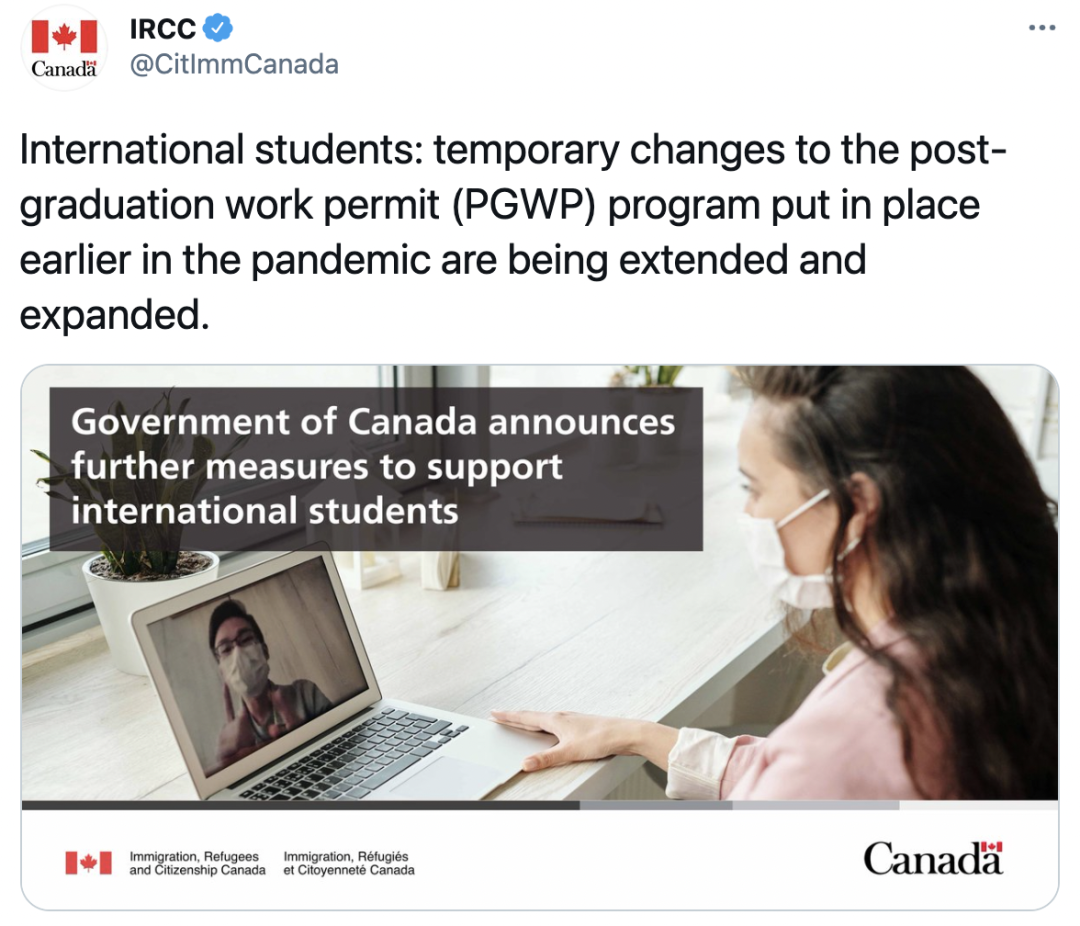
Task: Open the embedded news card image
Action: pos(539,637)
